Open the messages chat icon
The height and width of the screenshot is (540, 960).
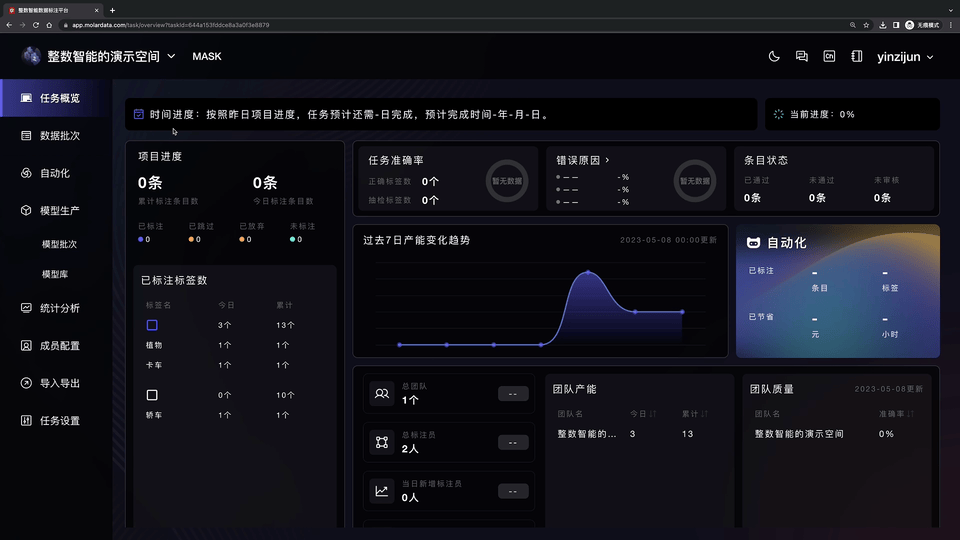(801, 56)
